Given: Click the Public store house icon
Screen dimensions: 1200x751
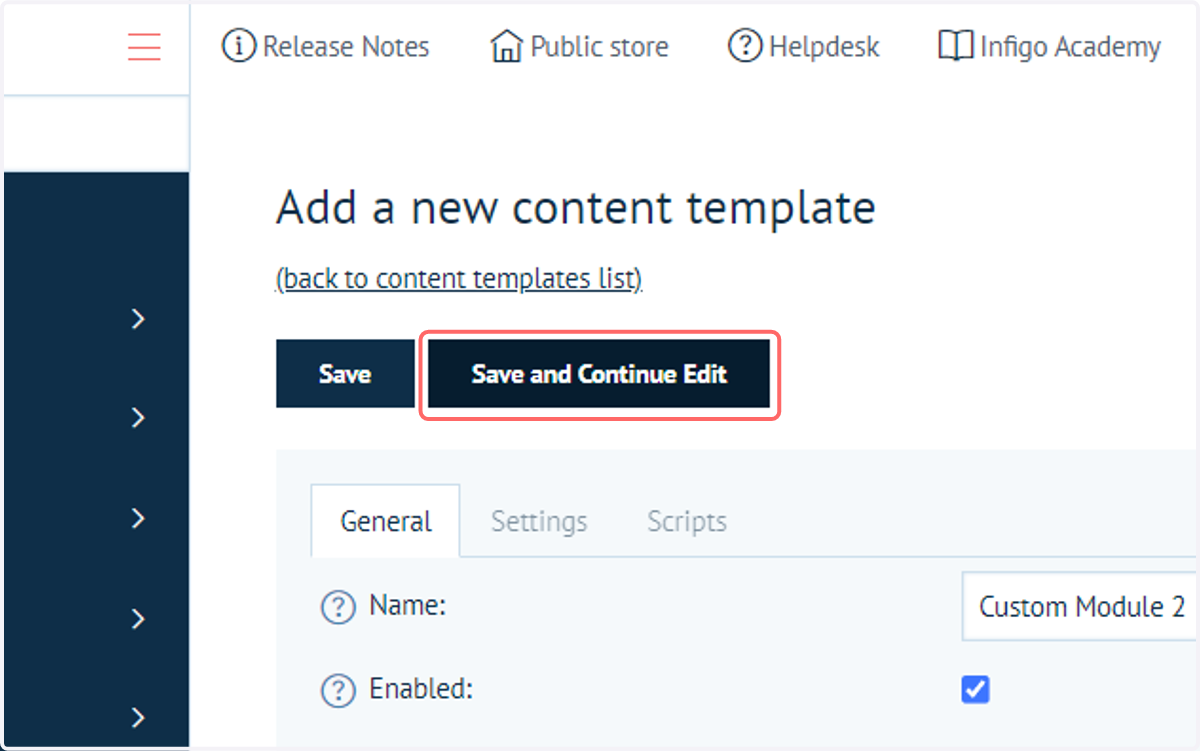Looking at the screenshot, I should click(x=507, y=46).
